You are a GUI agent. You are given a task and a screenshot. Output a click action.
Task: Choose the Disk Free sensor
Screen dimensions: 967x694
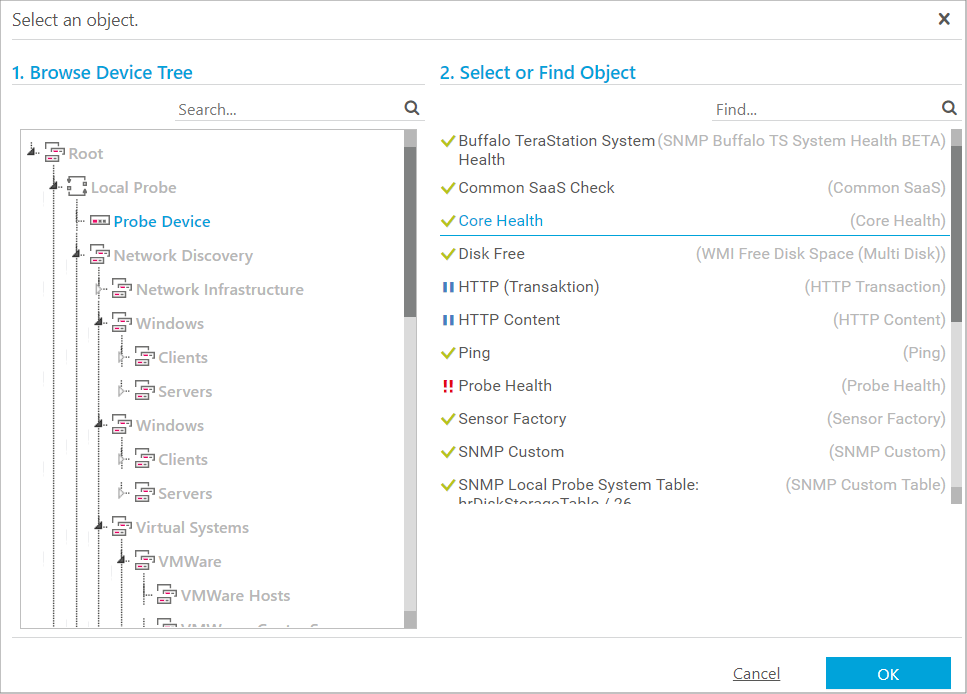click(491, 254)
